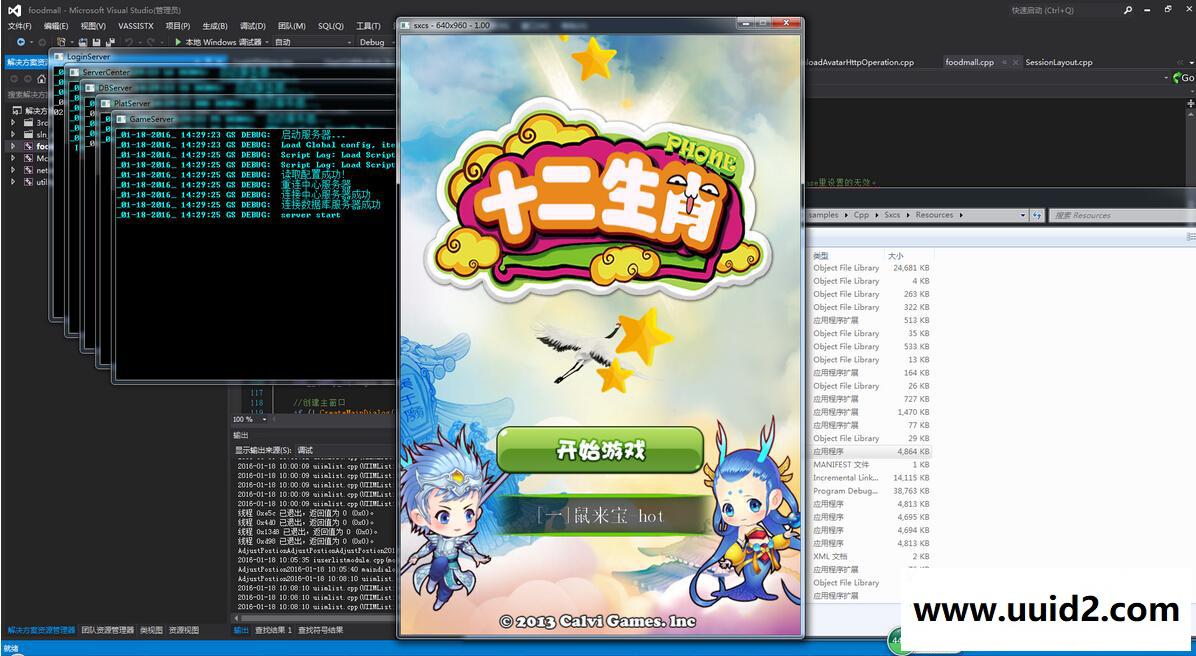This screenshot has height=656, width=1196.
Task: Click the Save All toolbar icon
Action: pos(109,42)
